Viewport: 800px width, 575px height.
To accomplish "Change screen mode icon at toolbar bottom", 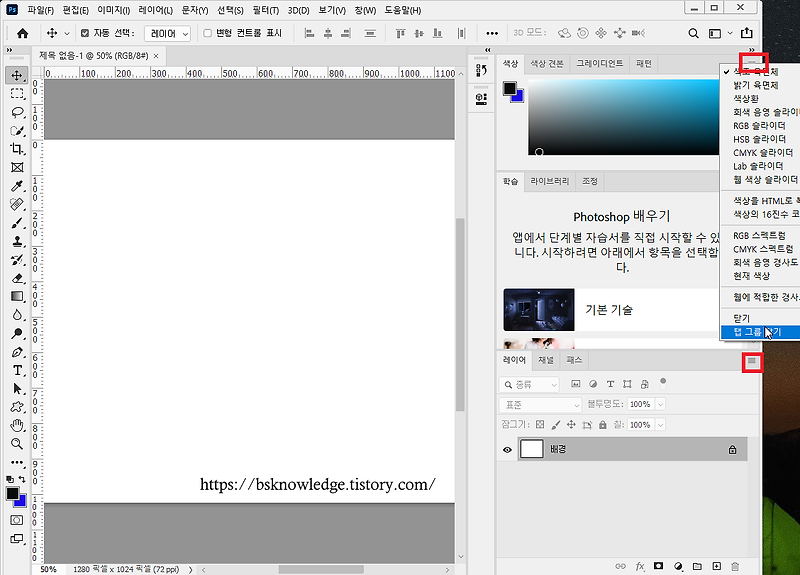I will [x=17, y=539].
